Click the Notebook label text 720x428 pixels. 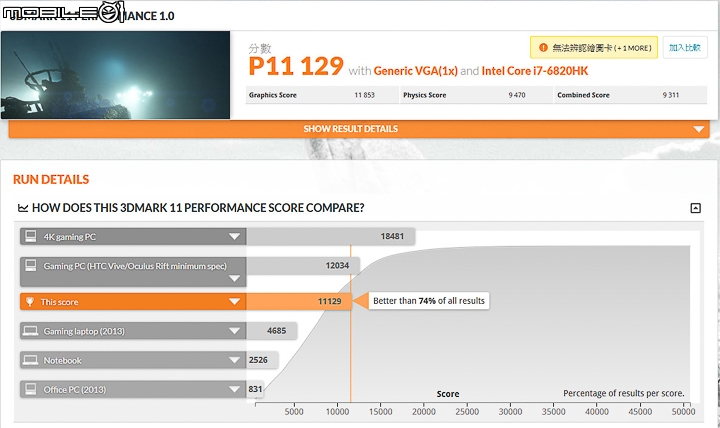(x=62, y=360)
